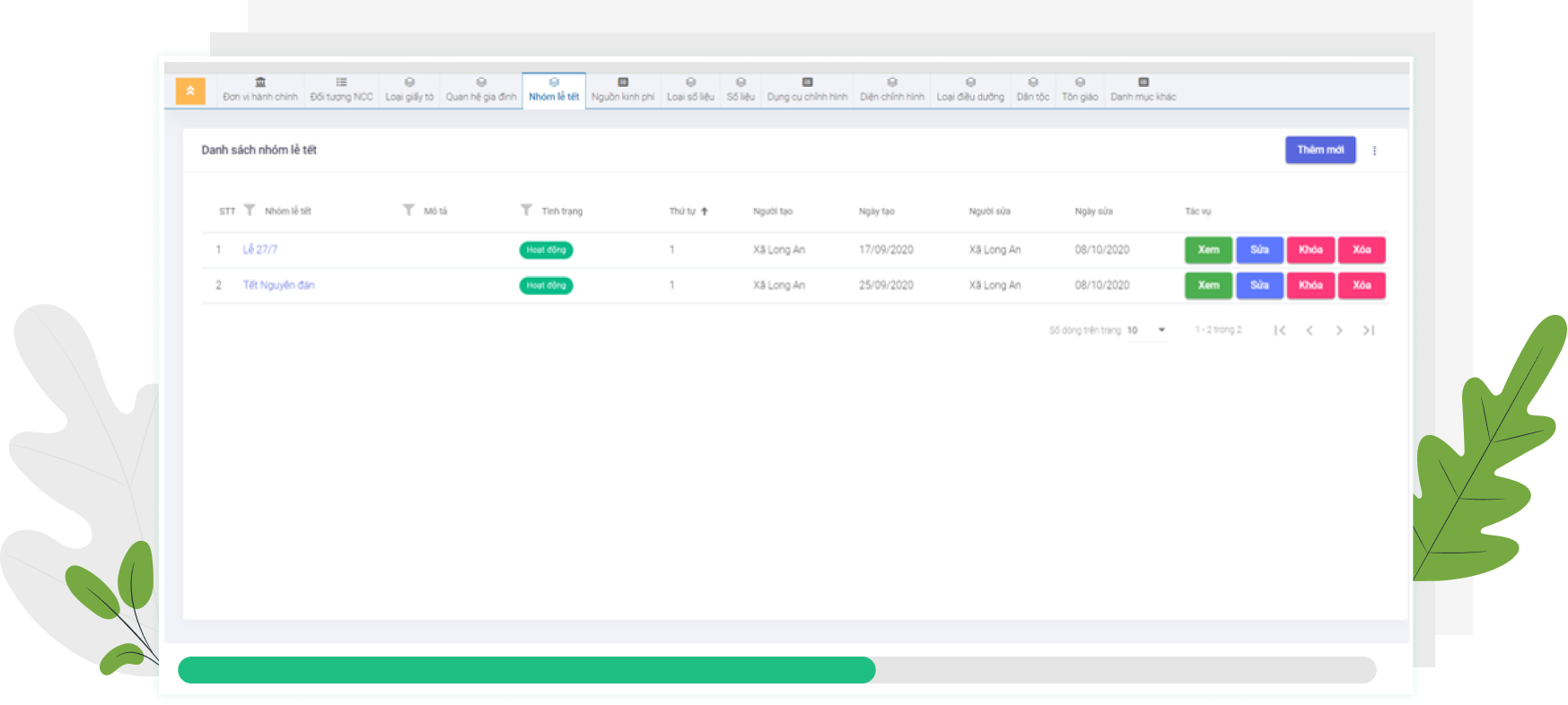Click Xem for the Lễ 27/7 row
This screenshot has height=705, width=1568.
tap(1208, 250)
